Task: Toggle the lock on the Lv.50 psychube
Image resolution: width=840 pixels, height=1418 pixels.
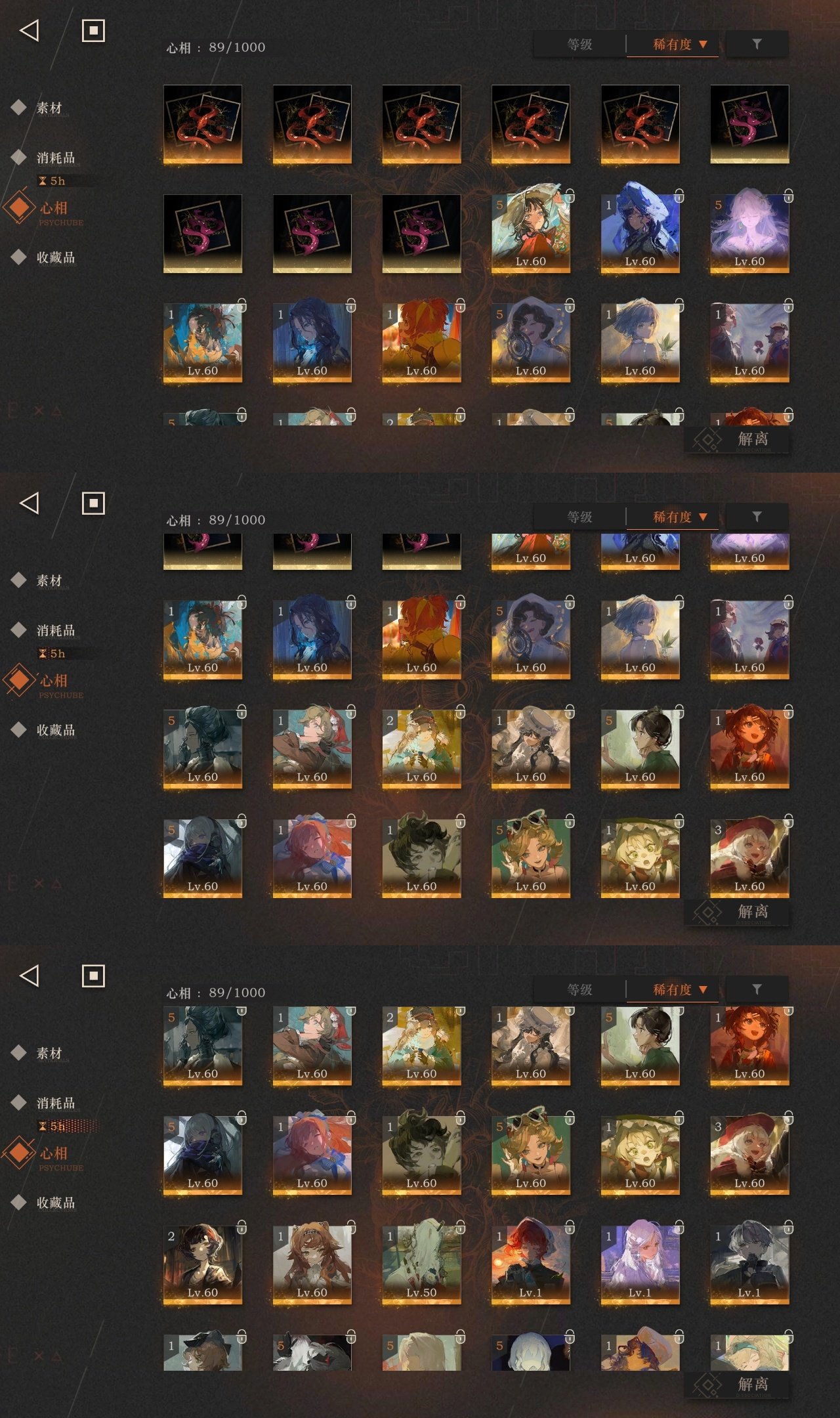Action: click(460, 1226)
